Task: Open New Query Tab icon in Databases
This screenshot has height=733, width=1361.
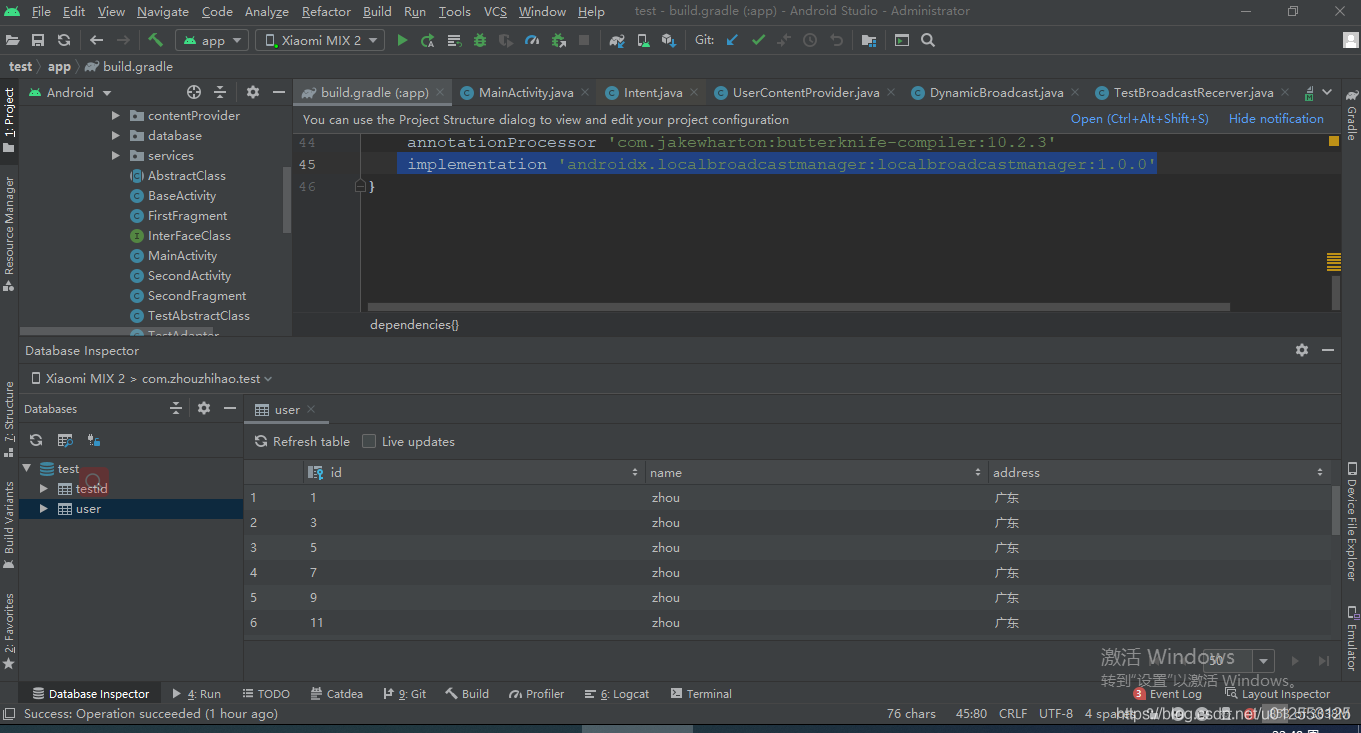Action: tap(65, 440)
